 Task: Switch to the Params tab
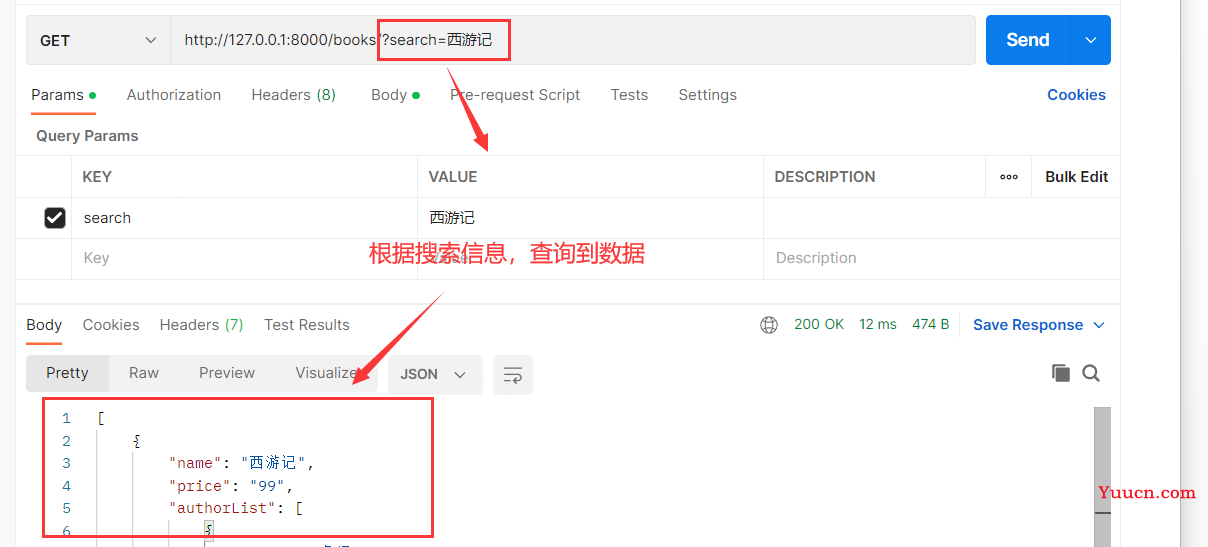pyautogui.click(x=63, y=95)
